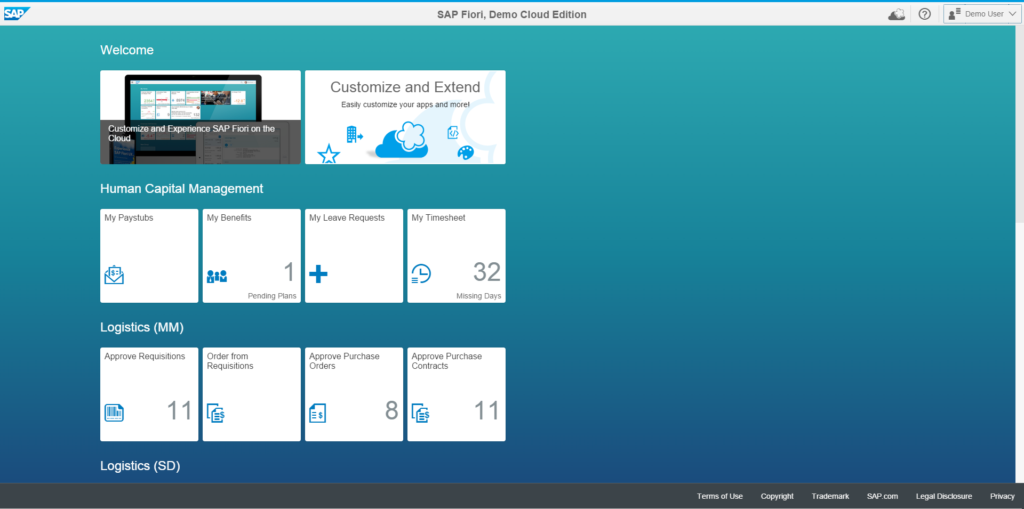Click the page vertical scrollbar
Viewport: 1024px width, 509px height.
[x=1019, y=124]
